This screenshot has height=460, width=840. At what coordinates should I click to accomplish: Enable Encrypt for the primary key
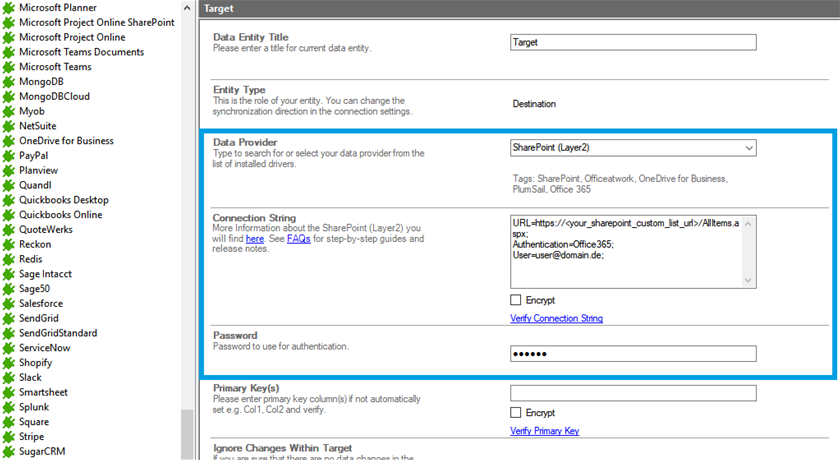click(516, 413)
